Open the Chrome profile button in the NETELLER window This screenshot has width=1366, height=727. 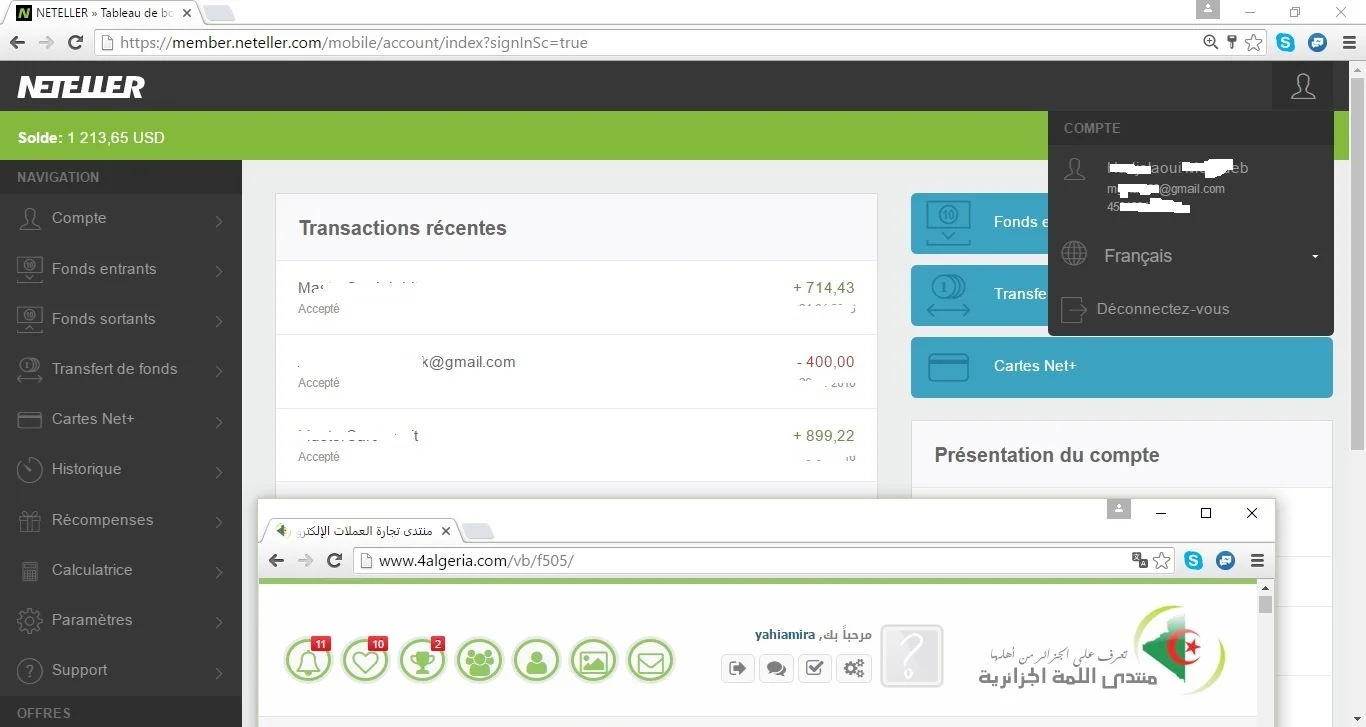(x=1208, y=9)
